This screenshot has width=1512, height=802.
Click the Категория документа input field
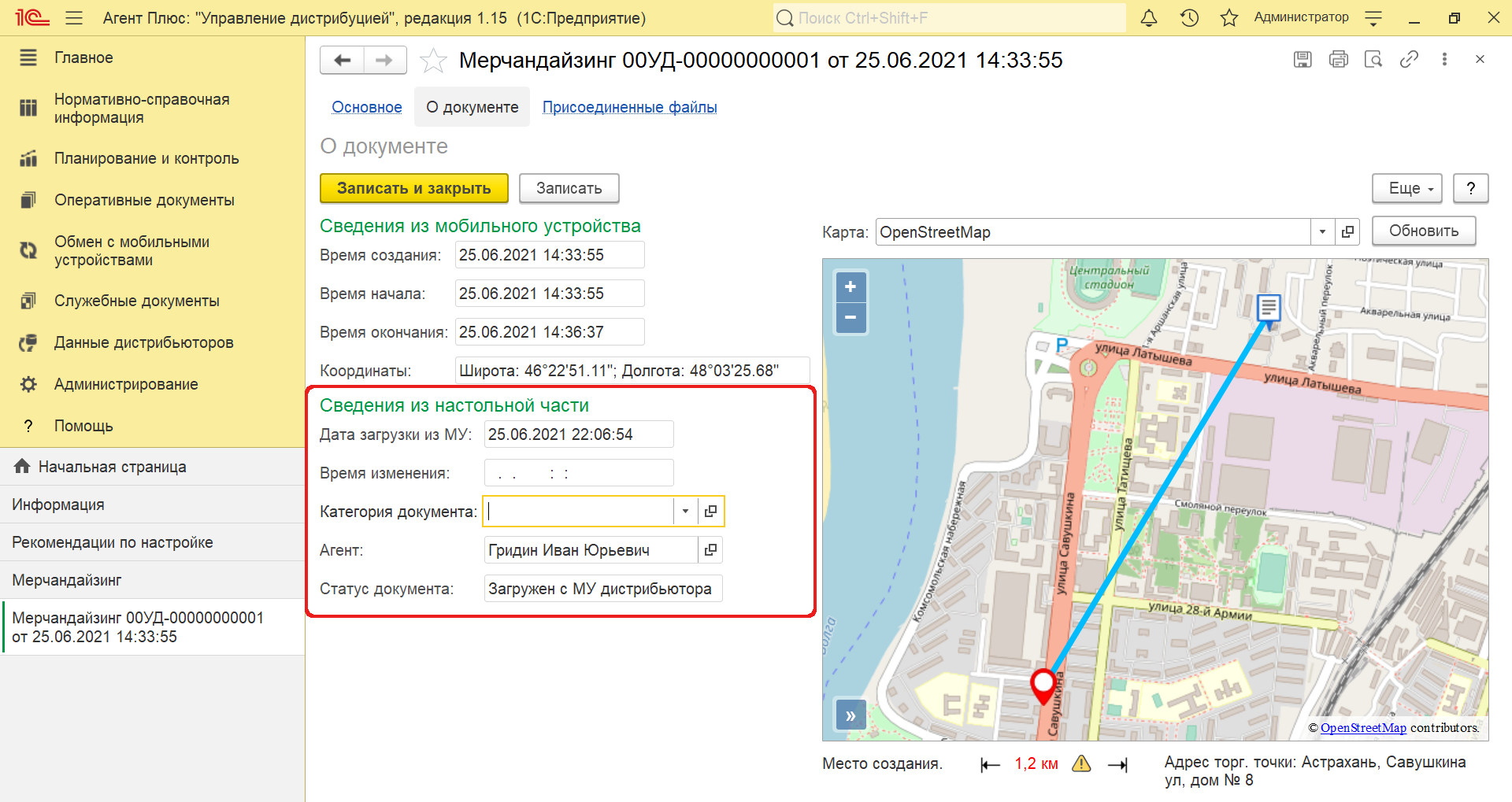click(x=579, y=512)
